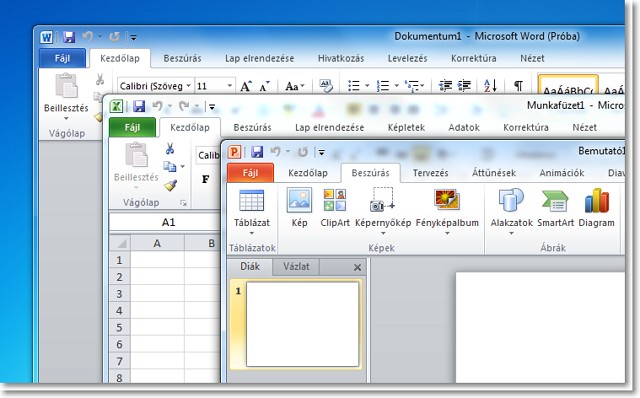This screenshot has height=398, width=640.
Task: Click the Save icon in Word's quick access toolbar
Action: pyautogui.click(x=69, y=37)
